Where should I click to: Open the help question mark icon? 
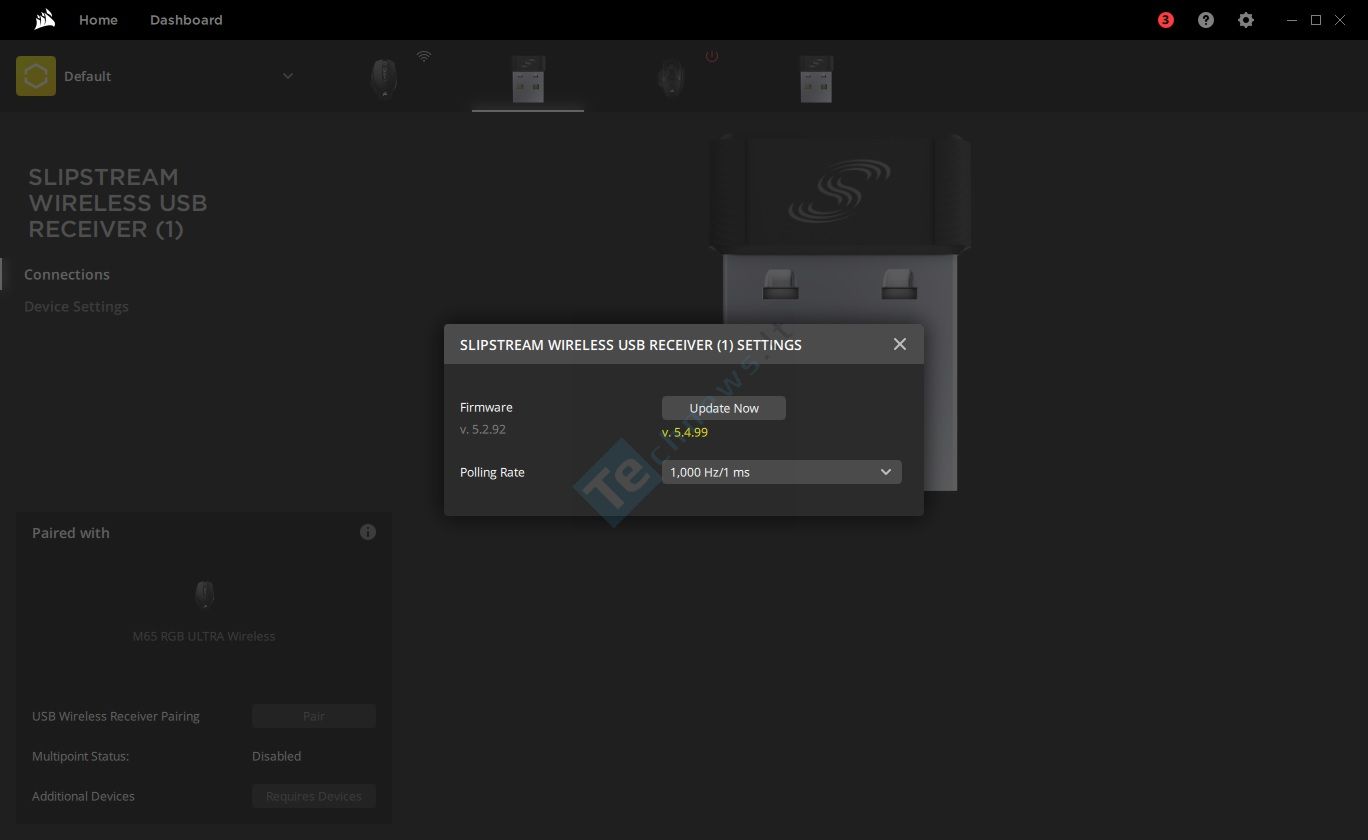point(1206,20)
